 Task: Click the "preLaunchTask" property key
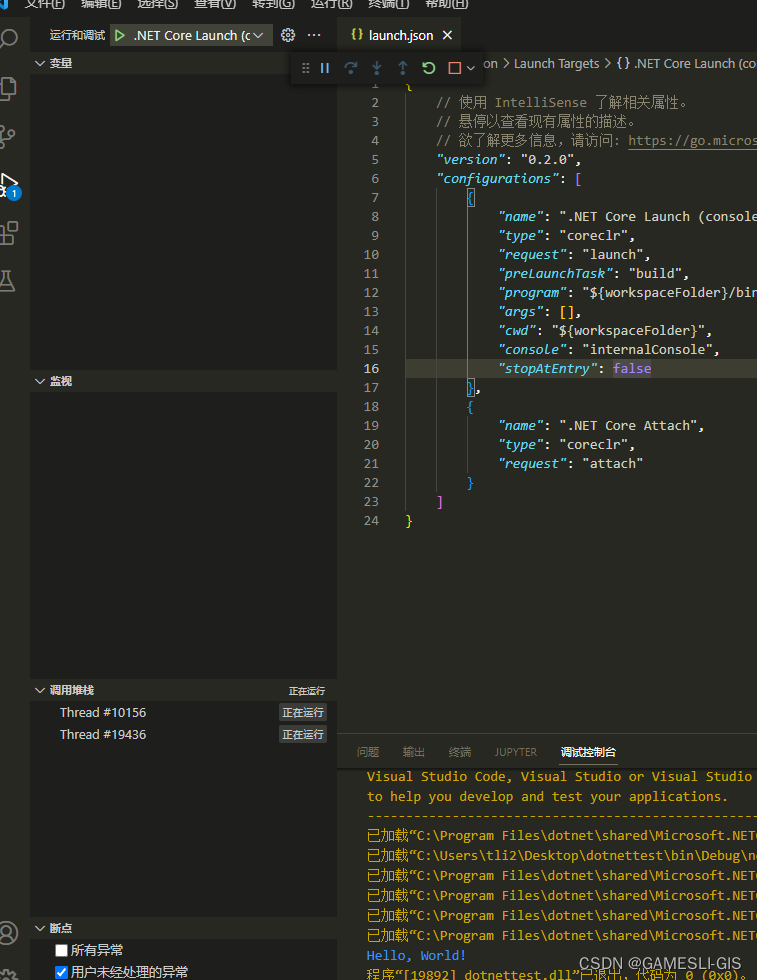coord(556,274)
